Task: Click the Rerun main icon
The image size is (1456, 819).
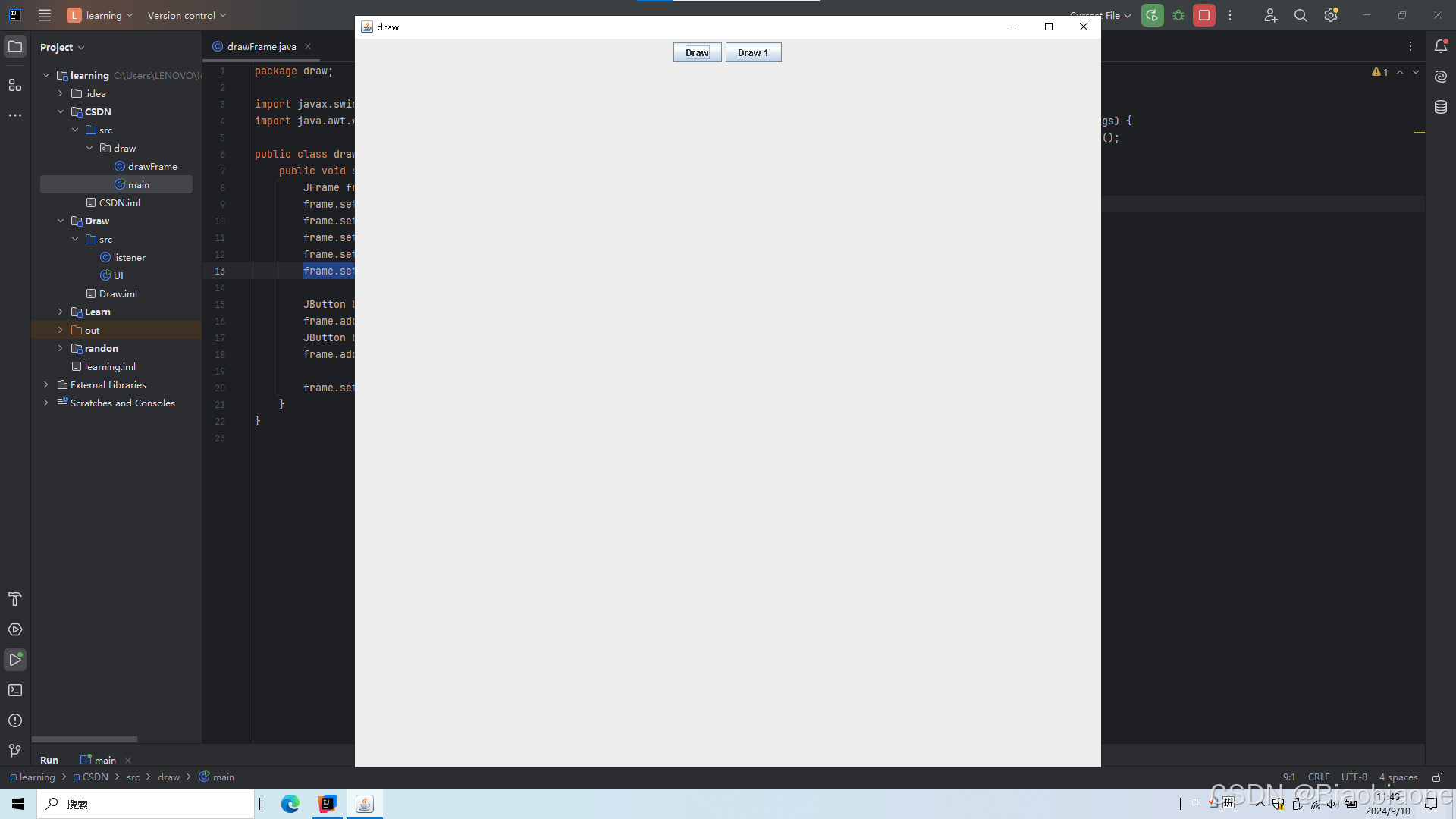Action: point(1152,15)
